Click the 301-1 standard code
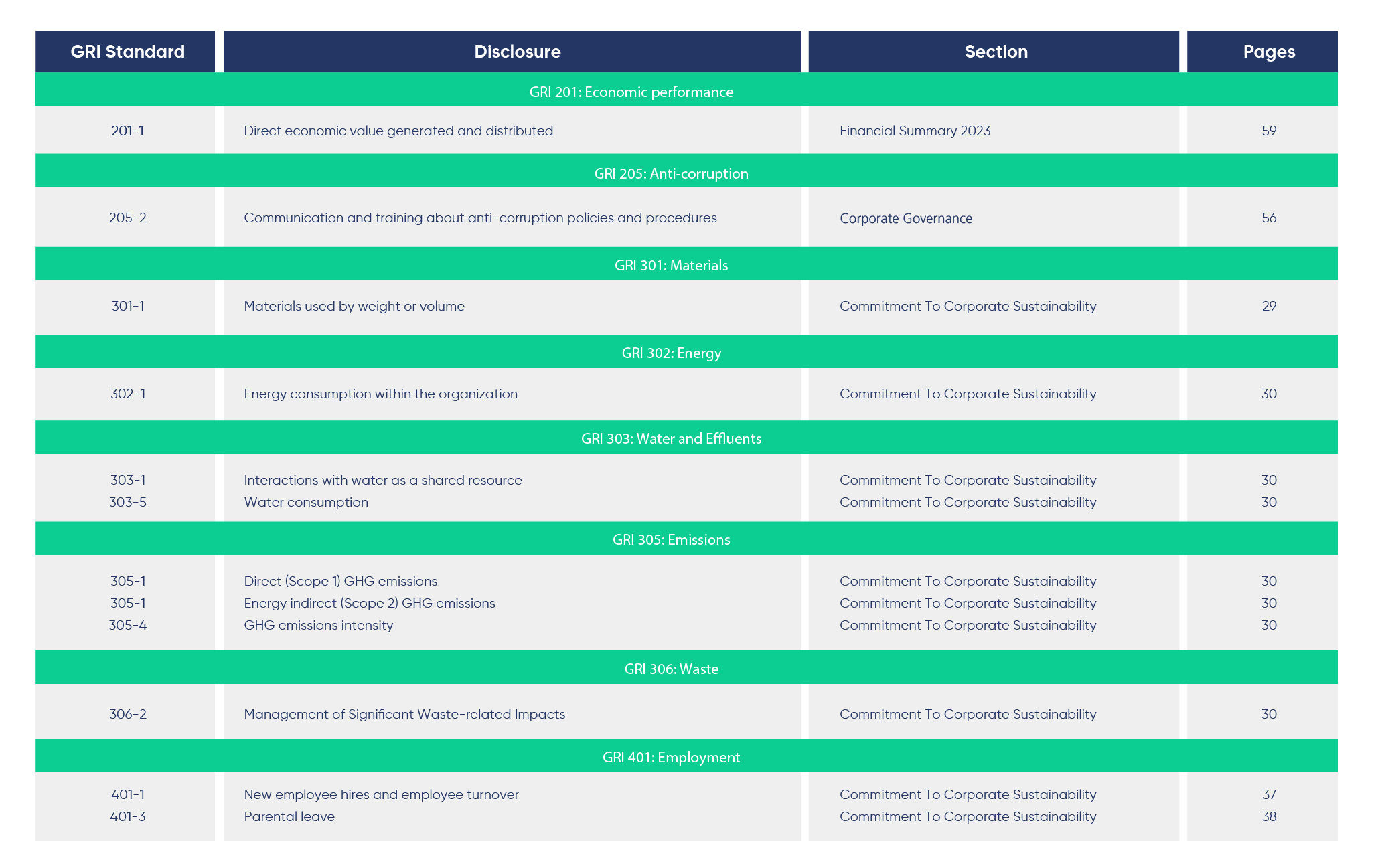The height and width of the screenshot is (868, 1380). [128, 306]
